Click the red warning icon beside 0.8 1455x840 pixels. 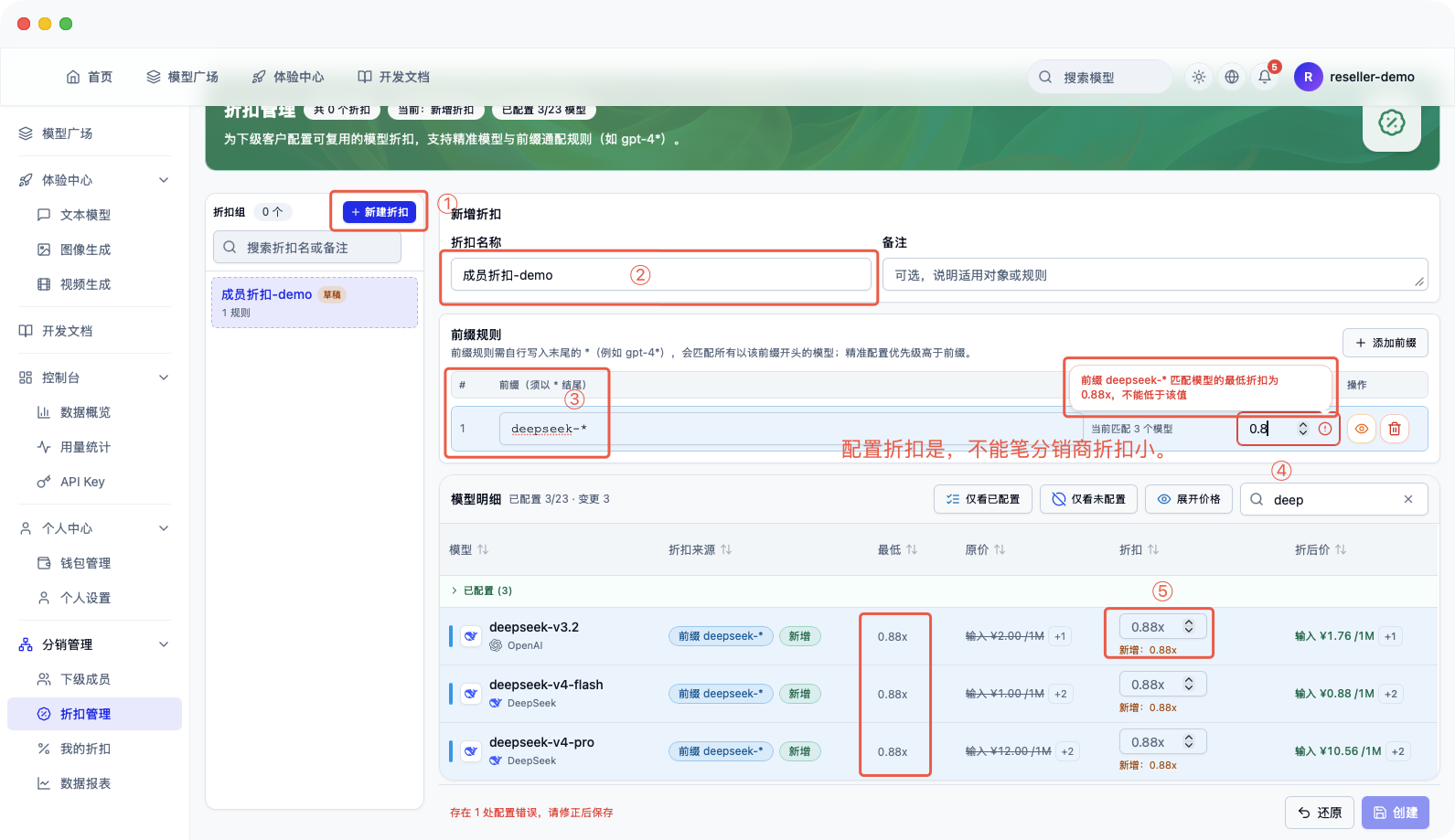(x=1325, y=429)
